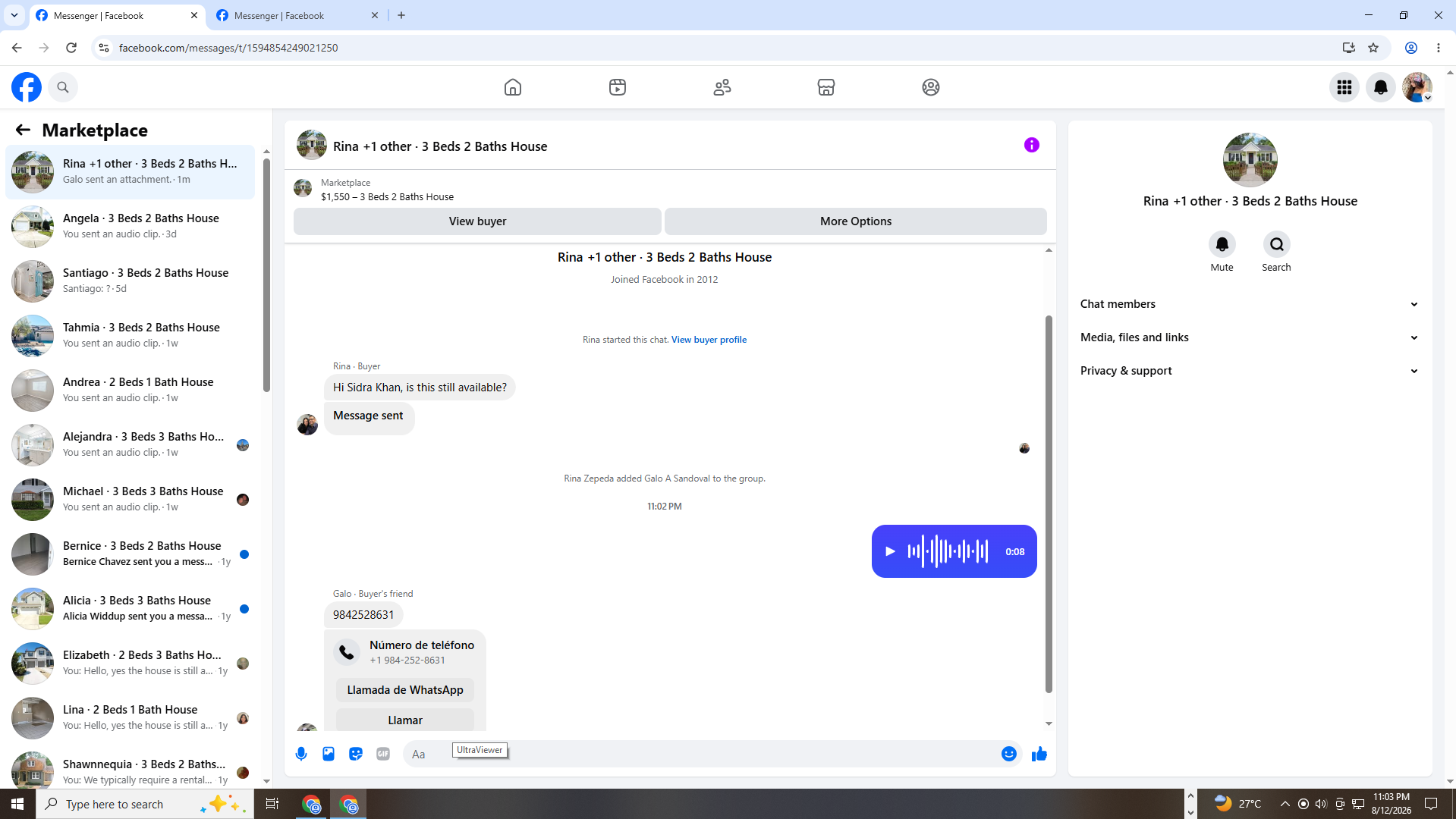Open Andrea 2 Beds 1 Bath House chat

(x=131, y=390)
